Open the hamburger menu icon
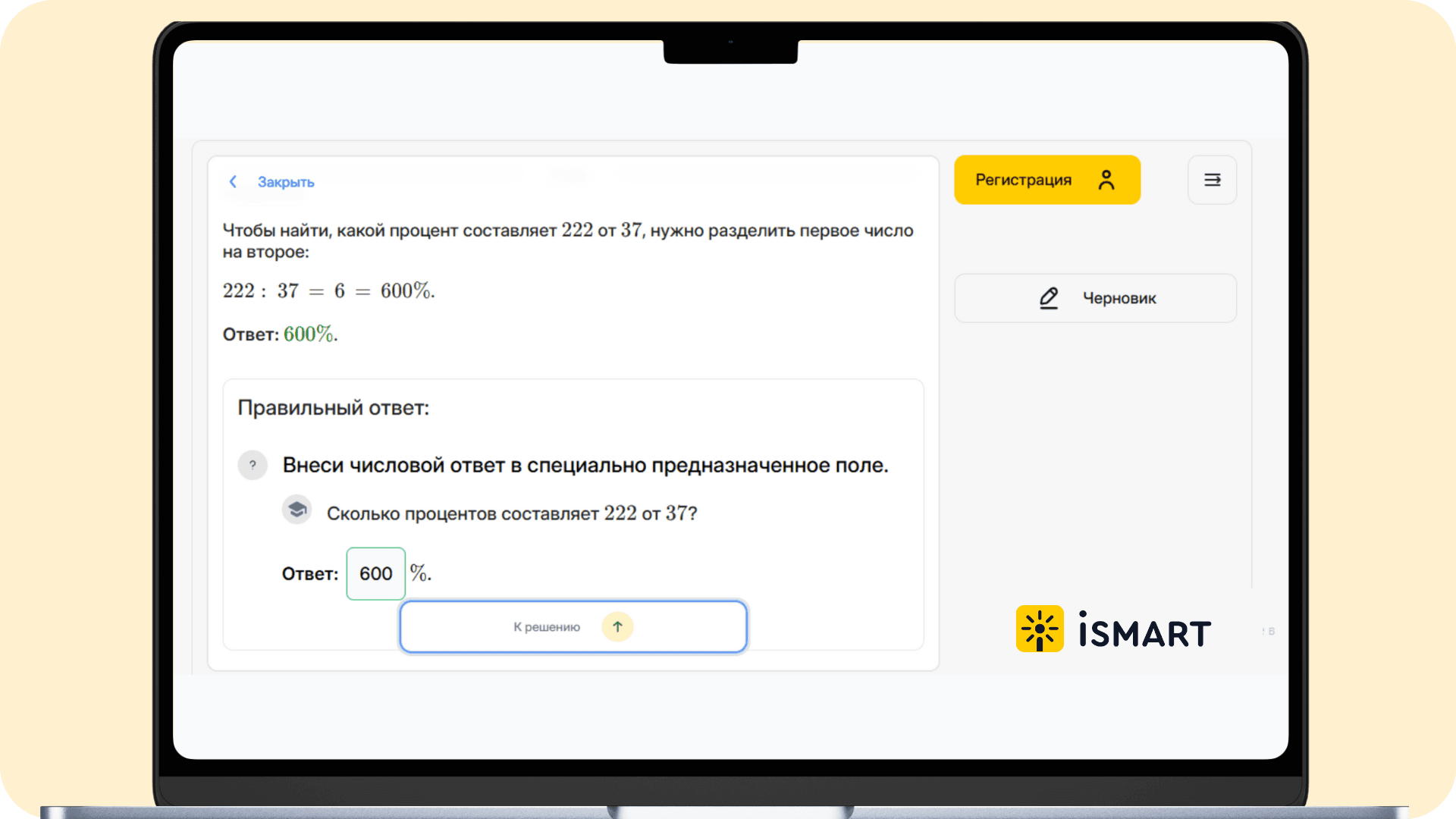This screenshot has width=1456, height=819. click(x=1212, y=180)
